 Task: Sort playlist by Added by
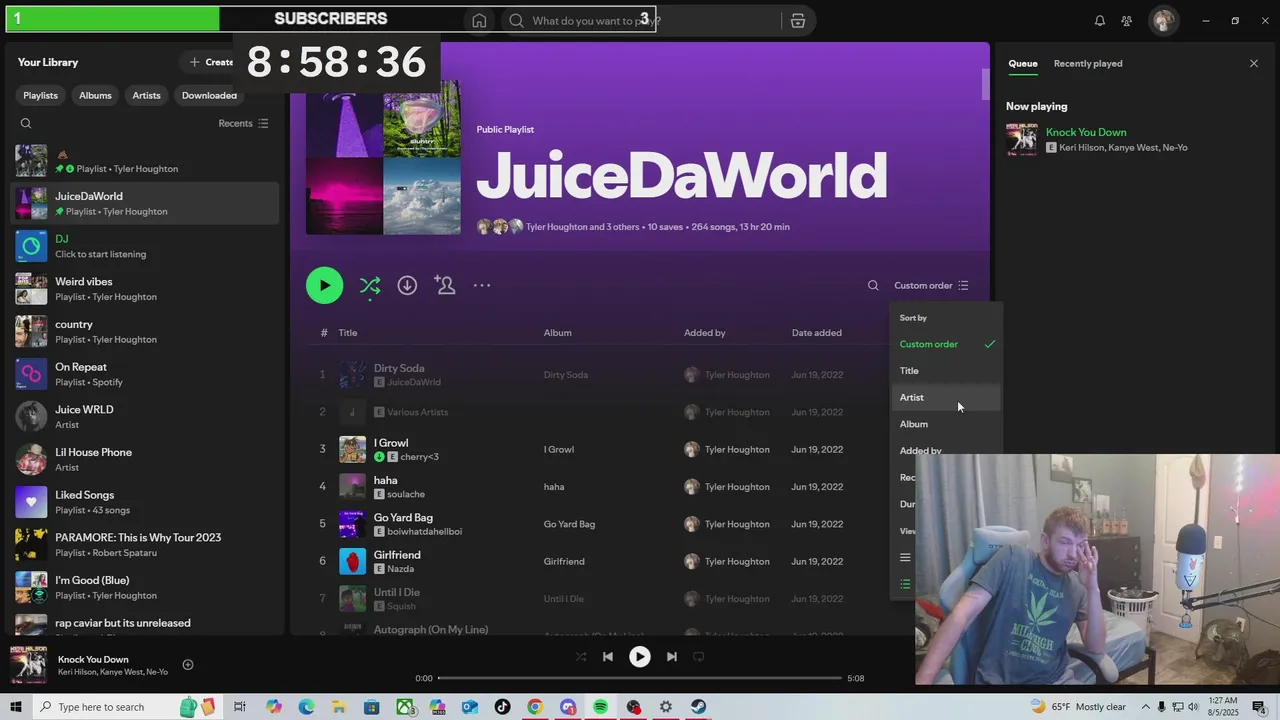point(920,450)
